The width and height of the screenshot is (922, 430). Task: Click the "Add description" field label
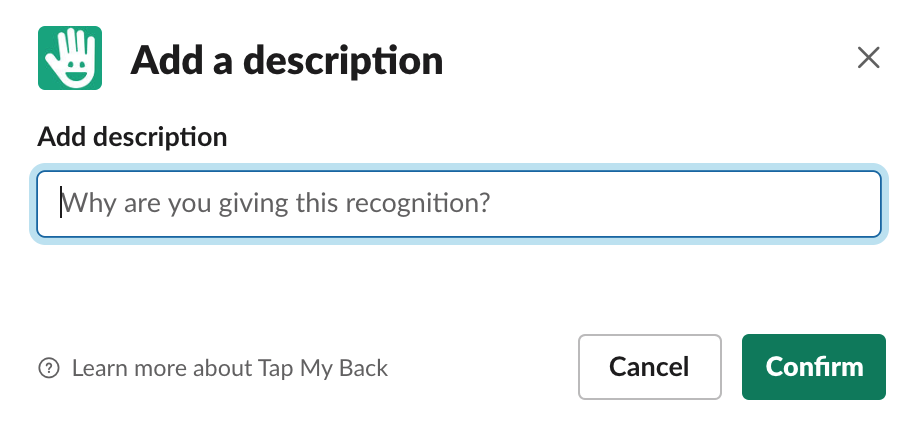[x=132, y=137]
